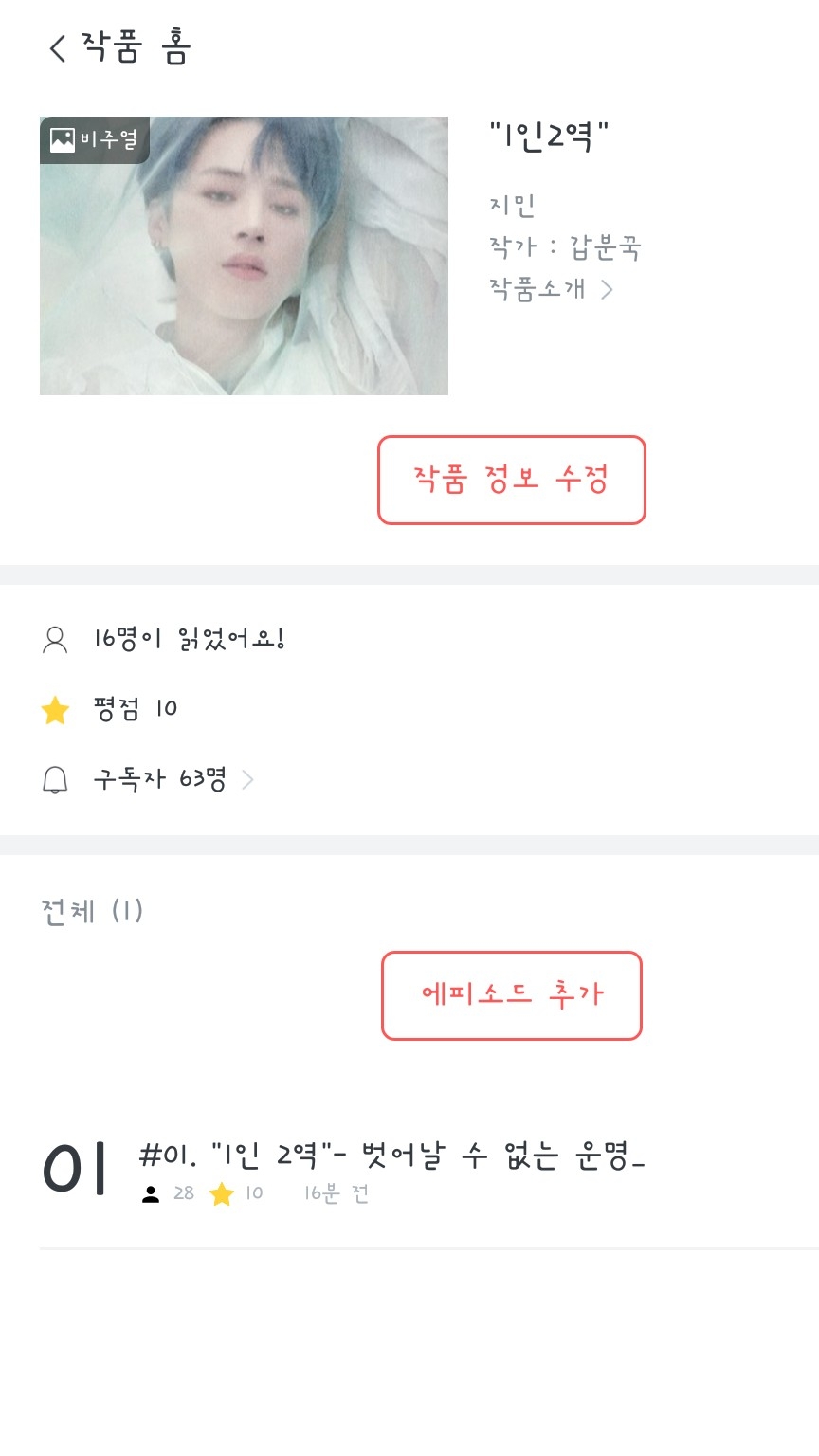The width and height of the screenshot is (819, 1456).
Task: Tap the 평점 10 rating text
Action: pyautogui.click(x=136, y=709)
